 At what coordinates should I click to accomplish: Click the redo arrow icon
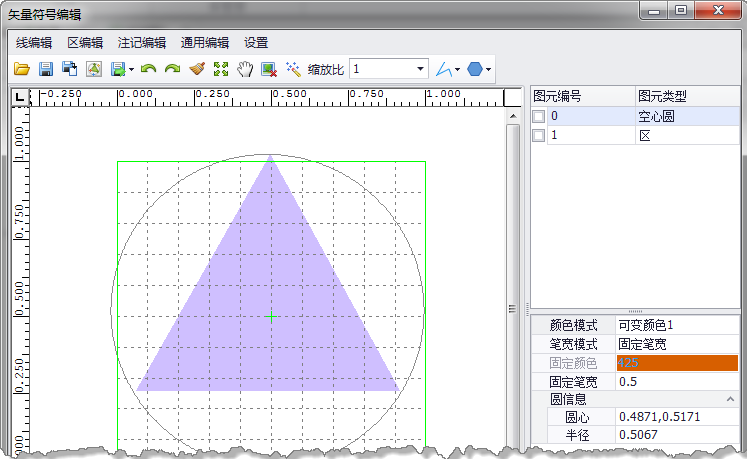click(172, 69)
